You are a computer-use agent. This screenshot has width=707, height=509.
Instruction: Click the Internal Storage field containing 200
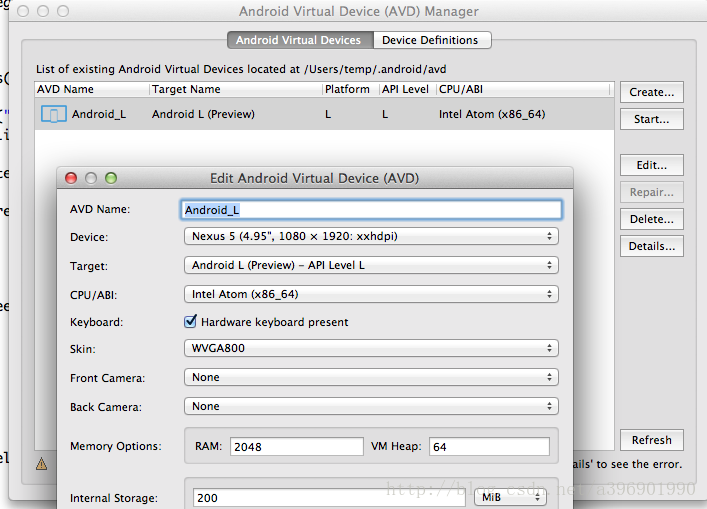coord(329,498)
